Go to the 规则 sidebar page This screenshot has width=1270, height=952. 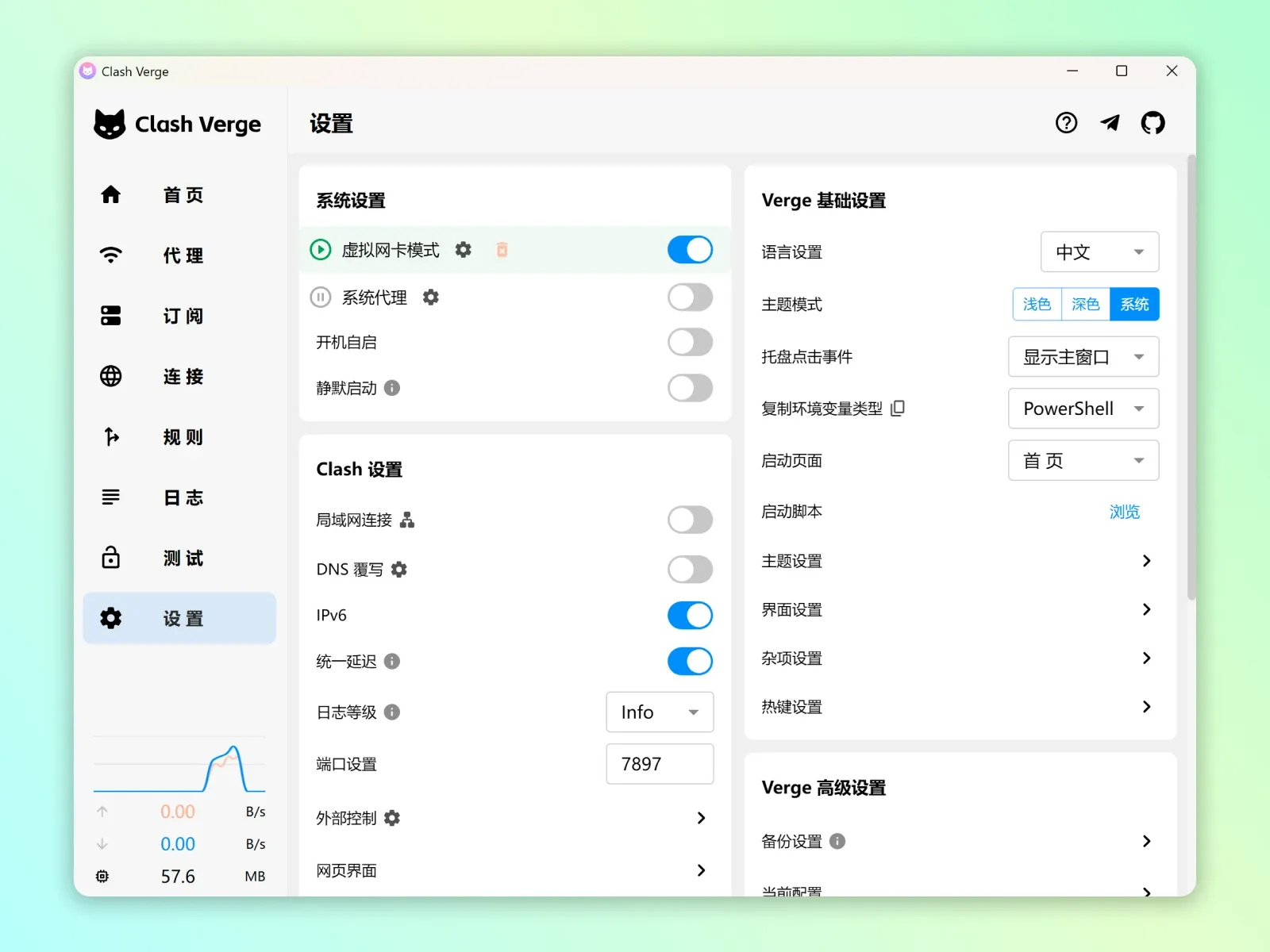179,436
